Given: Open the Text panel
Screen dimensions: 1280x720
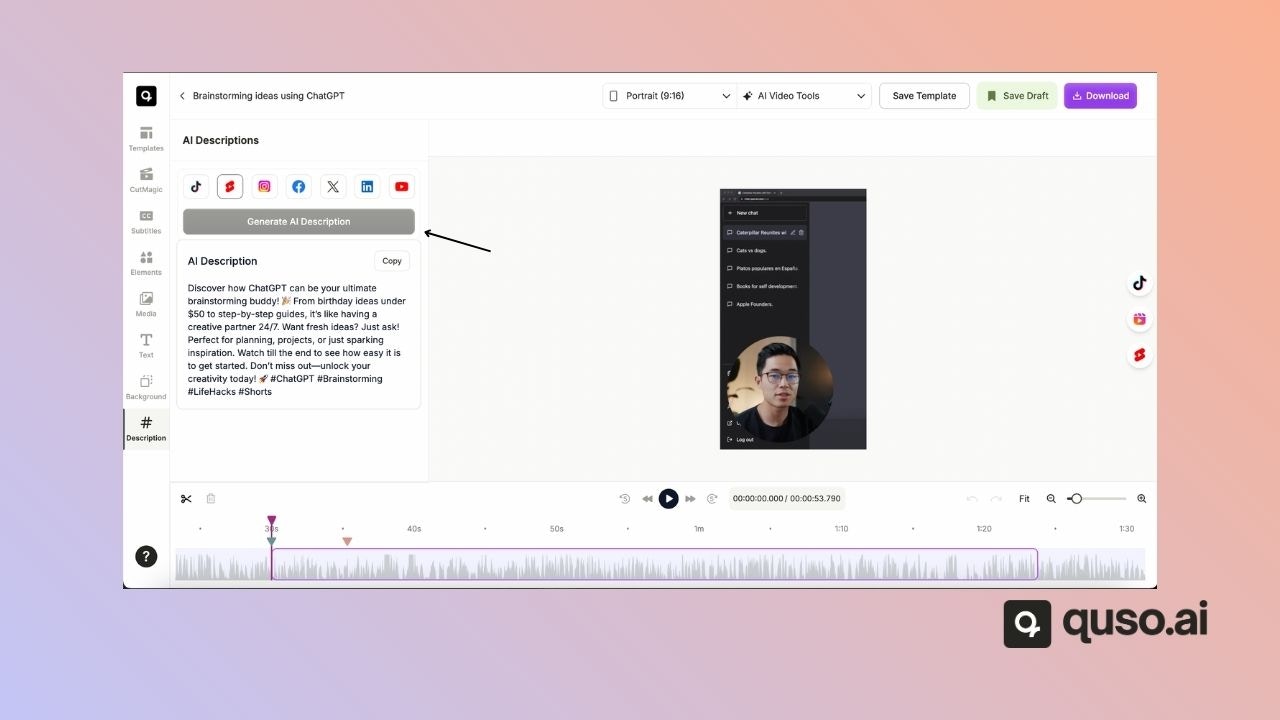Looking at the screenshot, I should point(146,346).
